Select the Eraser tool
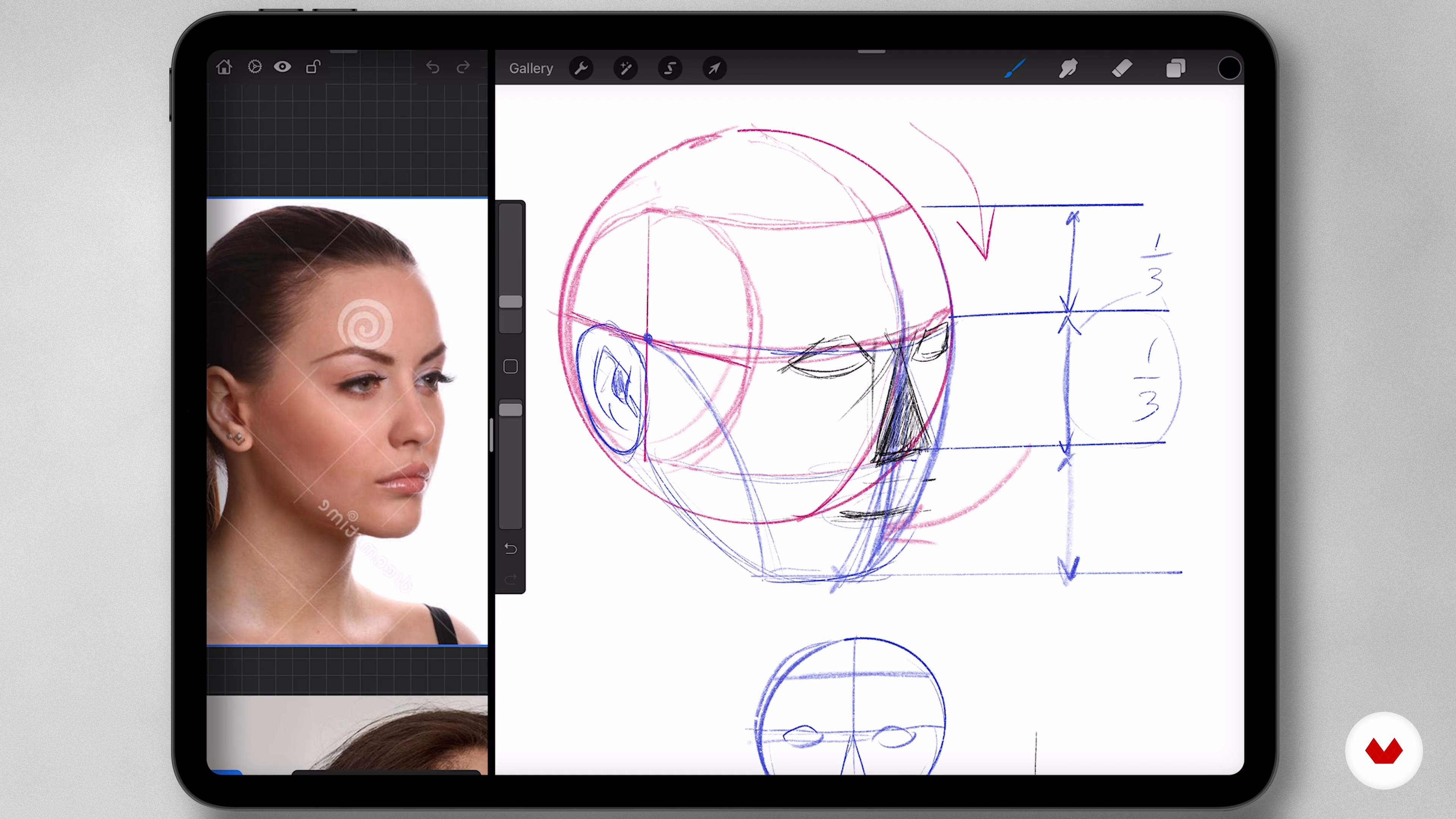 coord(1122,68)
